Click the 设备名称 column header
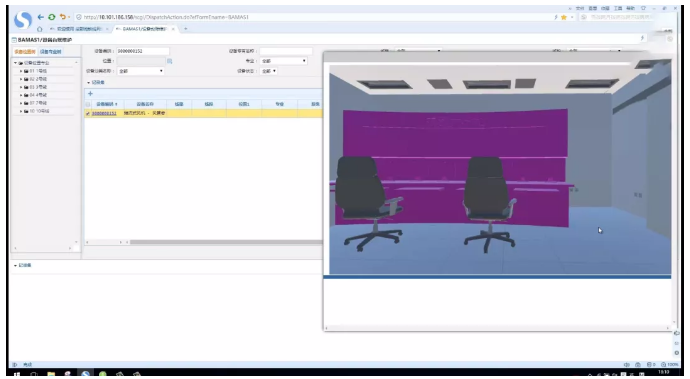The image size is (690, 379). click(145, 104)
